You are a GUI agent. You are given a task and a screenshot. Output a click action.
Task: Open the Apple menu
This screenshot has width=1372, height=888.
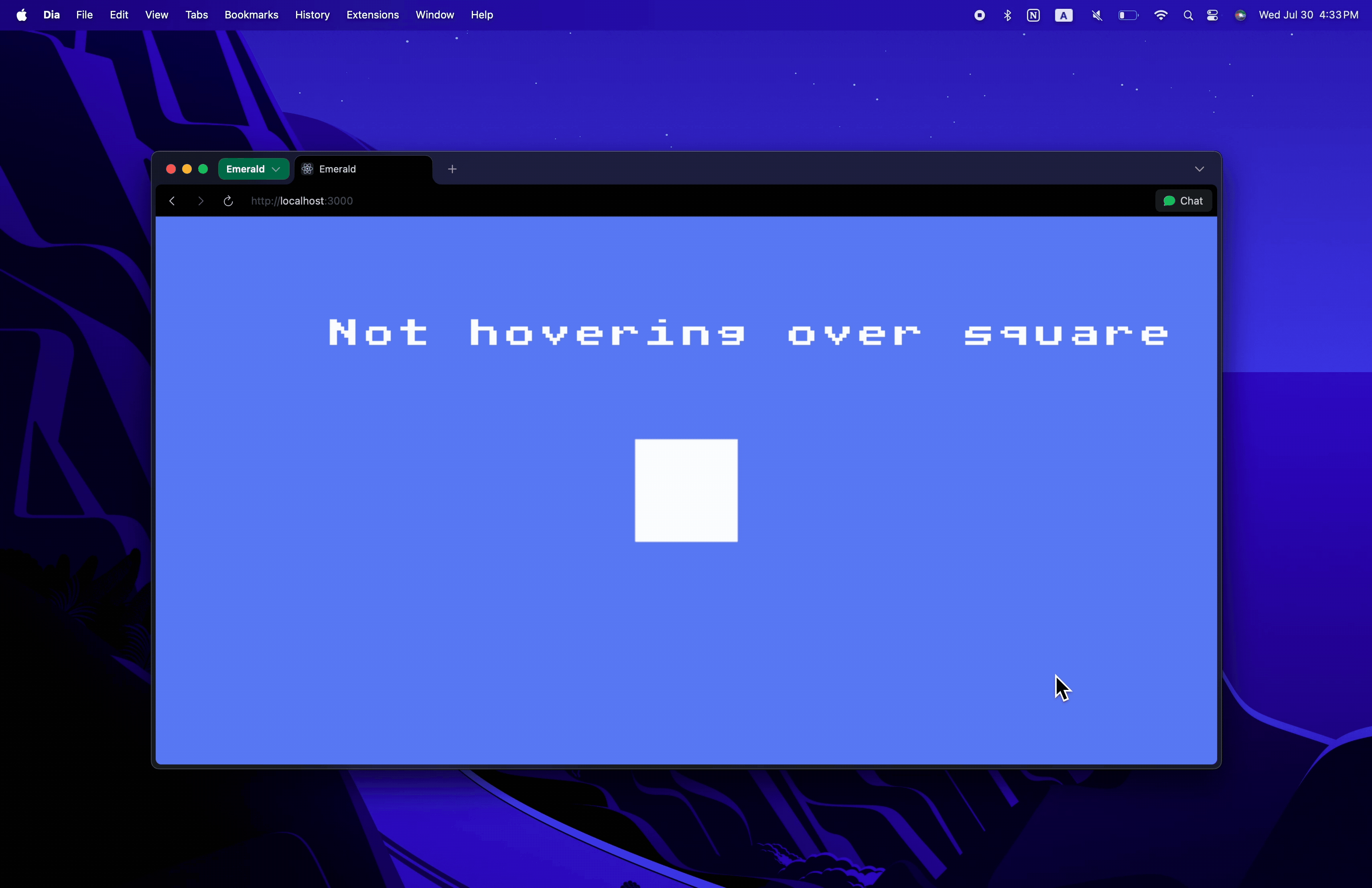coord(22,15)
